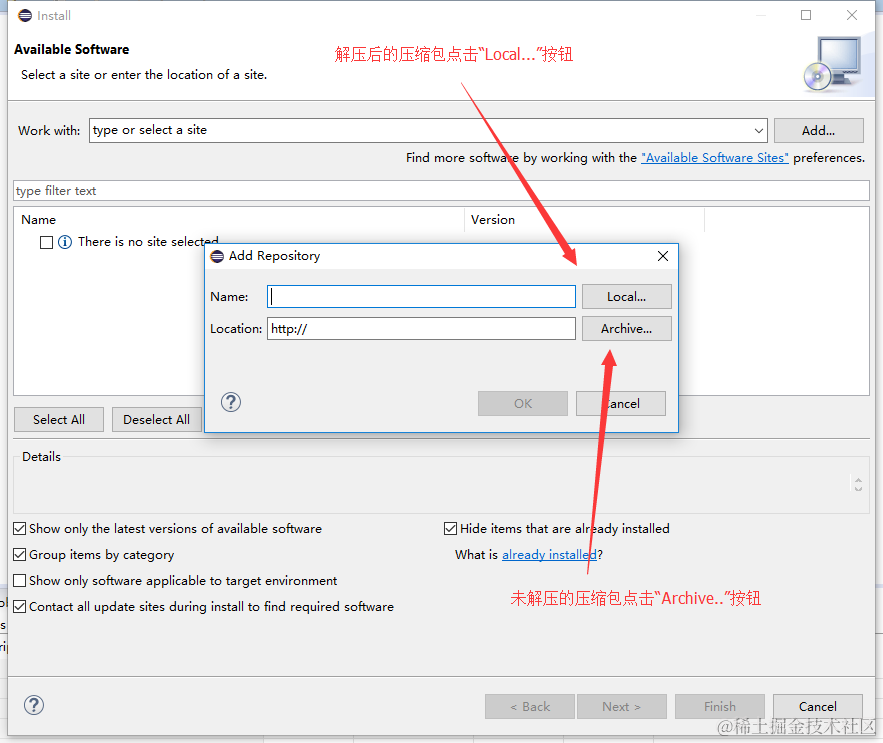Click the Eclipse icon in Add Repository title
Screen dimensions: 883x743
pos(217,256)
